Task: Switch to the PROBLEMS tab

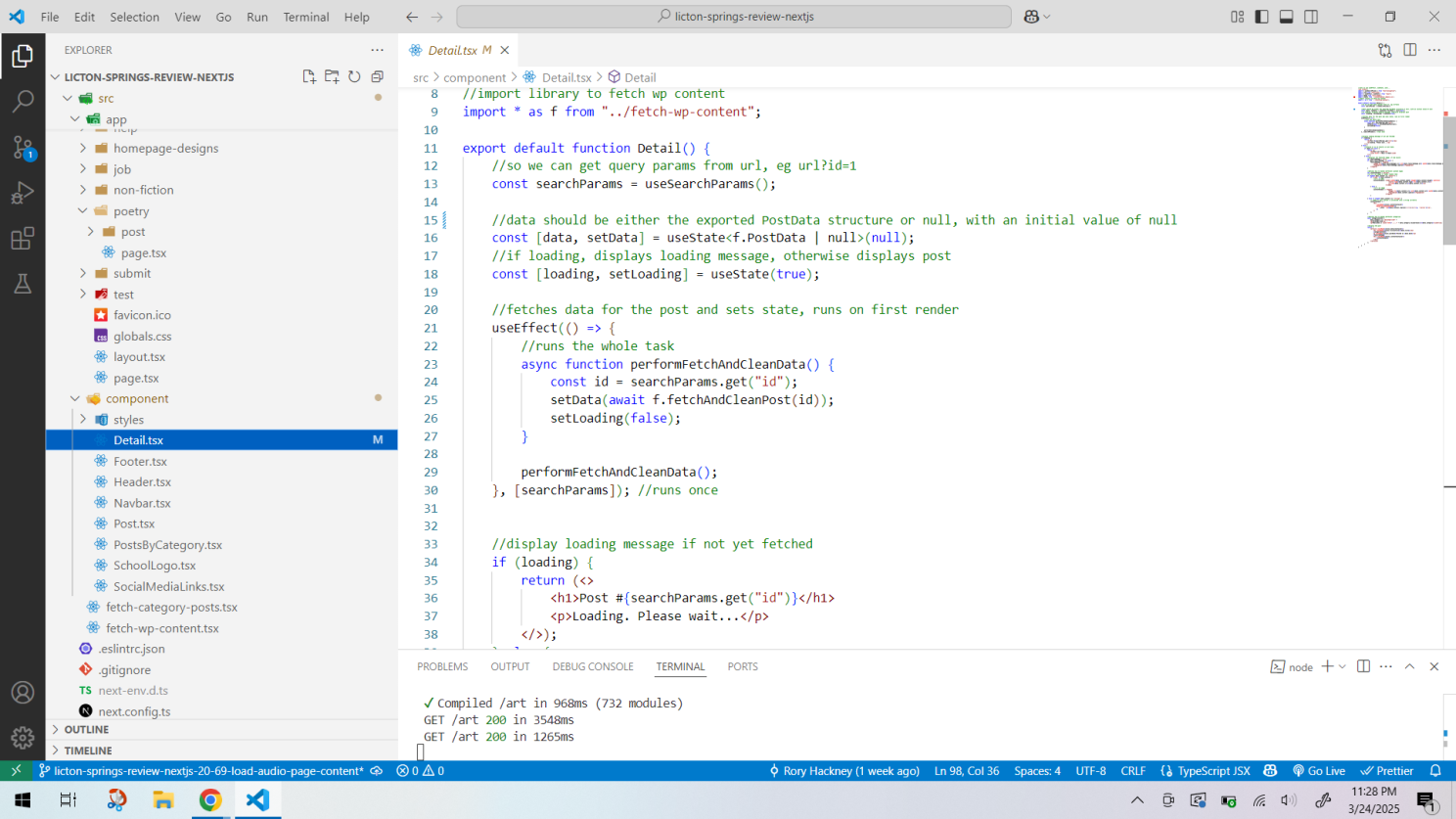Action: (x=442, y=666)
